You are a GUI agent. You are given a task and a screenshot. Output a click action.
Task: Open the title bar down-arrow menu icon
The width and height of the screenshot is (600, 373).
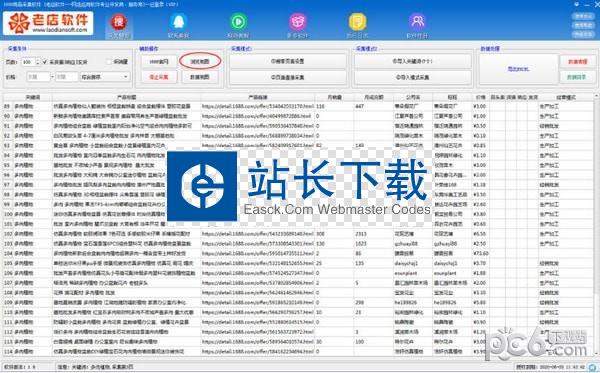577,5
